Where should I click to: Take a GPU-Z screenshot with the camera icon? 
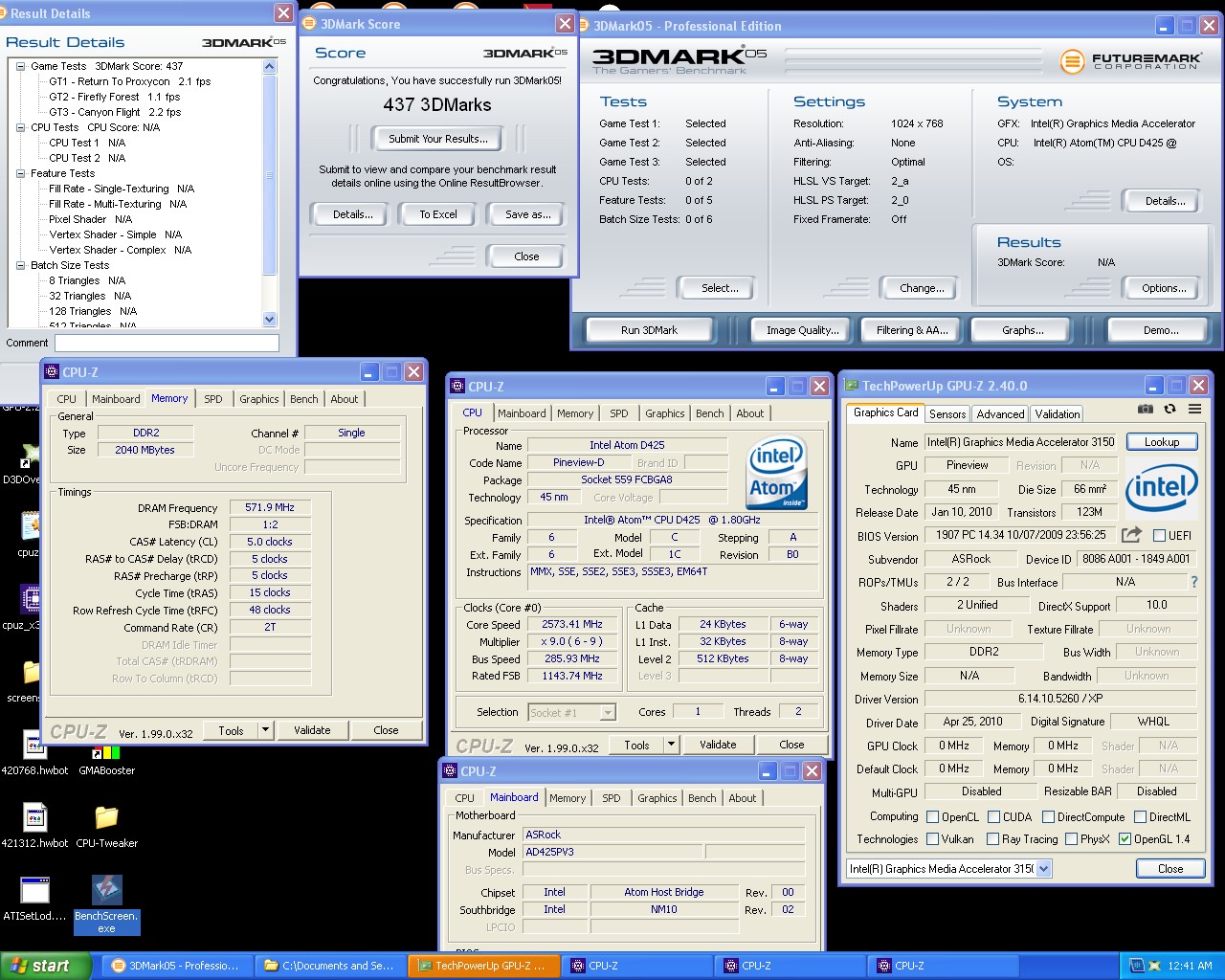[x=1145, y=410]
